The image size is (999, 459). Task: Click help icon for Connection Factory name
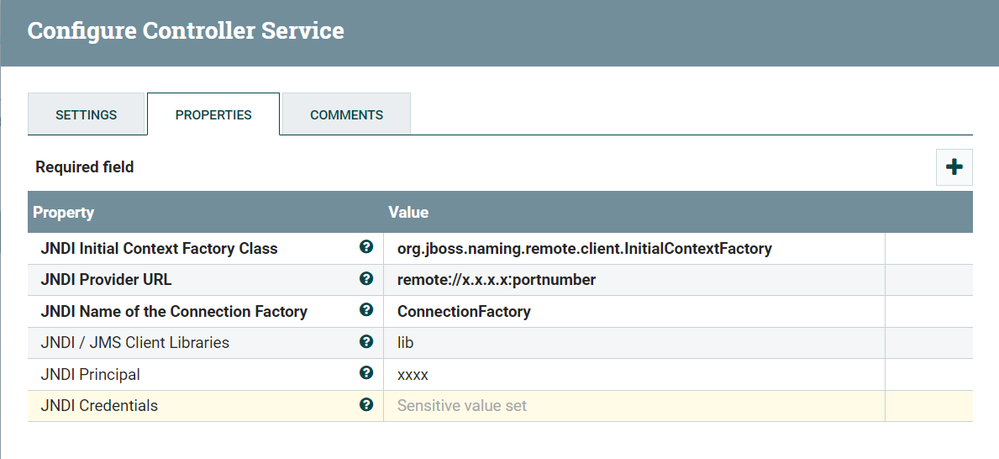pyautogui.click(x=366, y=311)
